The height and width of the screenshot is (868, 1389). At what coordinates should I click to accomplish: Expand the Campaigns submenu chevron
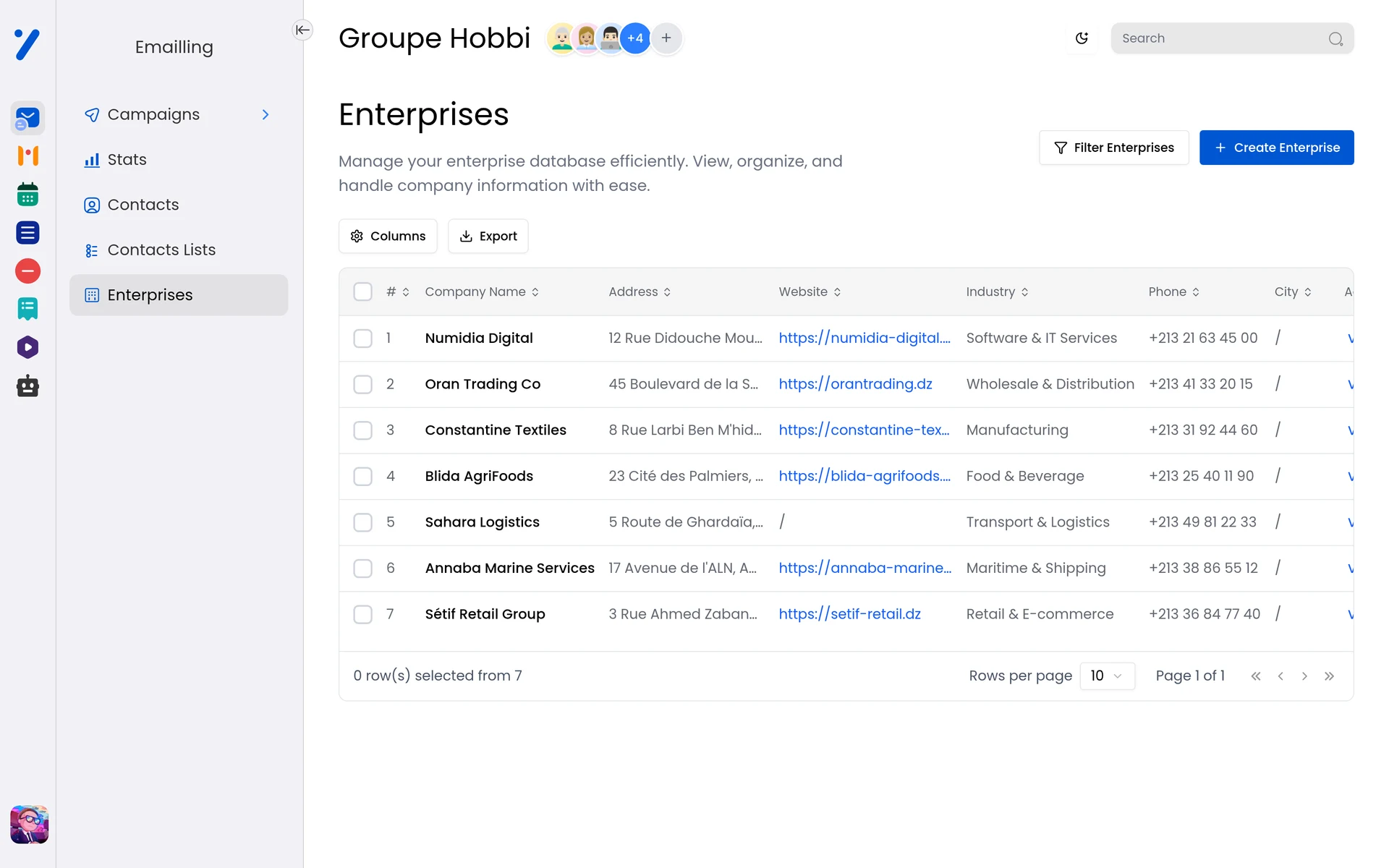coord(266,115)
